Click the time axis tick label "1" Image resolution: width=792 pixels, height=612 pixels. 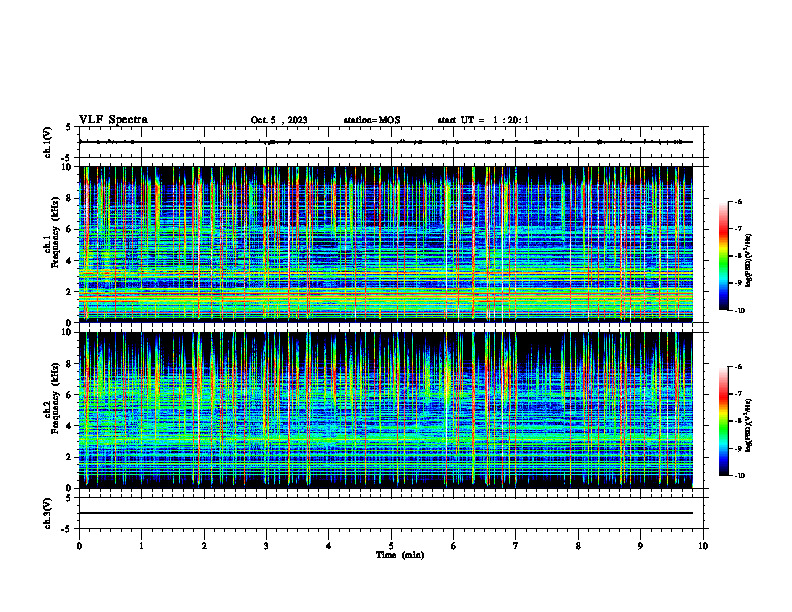tap(141, 546)
